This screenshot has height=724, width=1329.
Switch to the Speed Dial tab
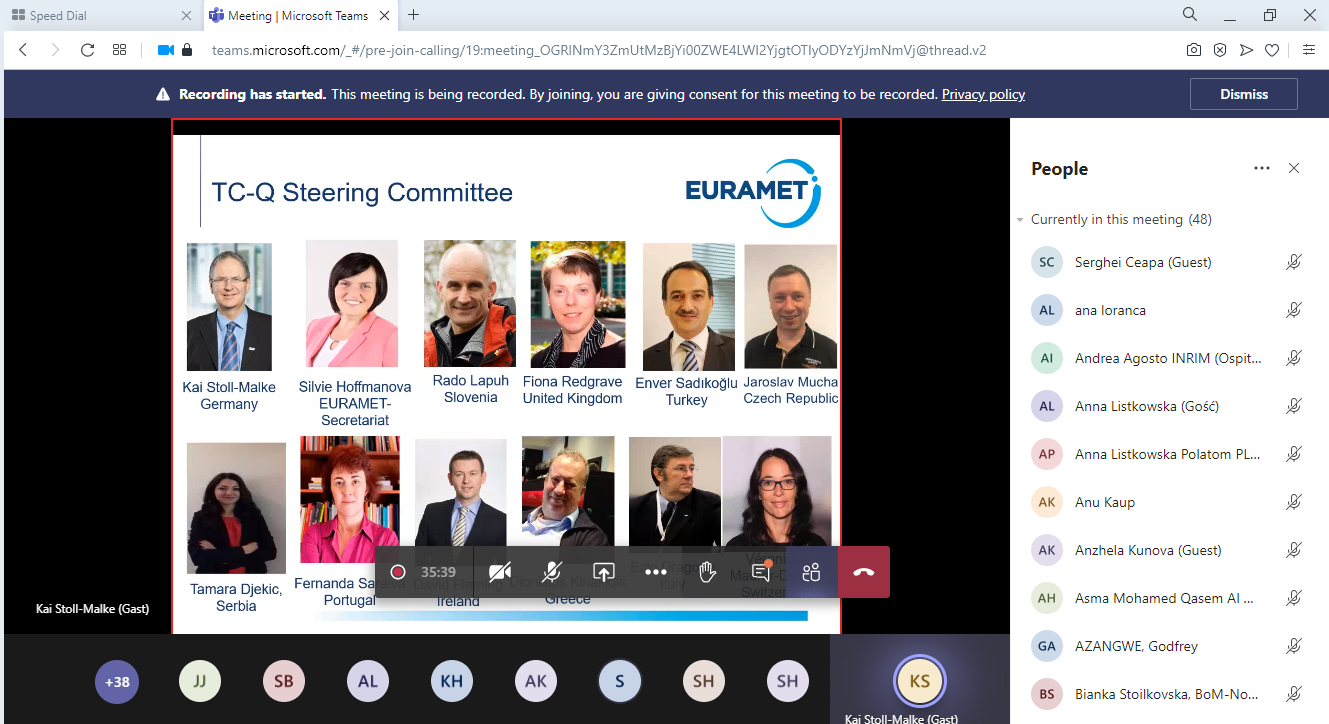coord(100,15)
